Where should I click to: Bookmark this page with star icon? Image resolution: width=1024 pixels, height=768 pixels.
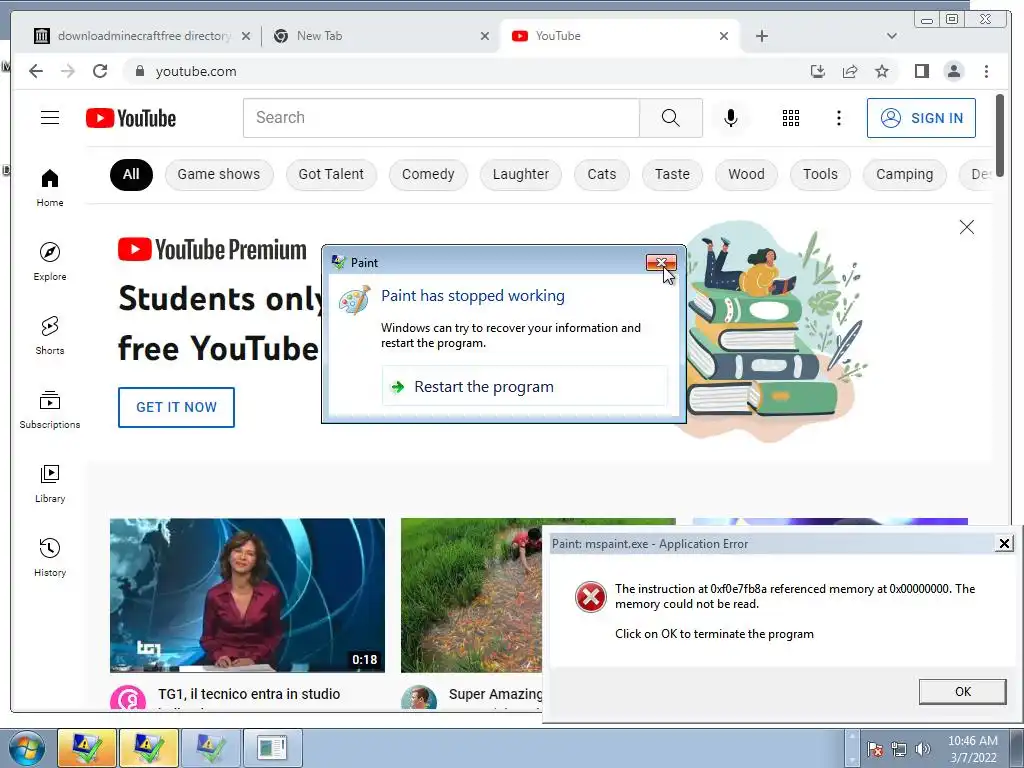882,71
